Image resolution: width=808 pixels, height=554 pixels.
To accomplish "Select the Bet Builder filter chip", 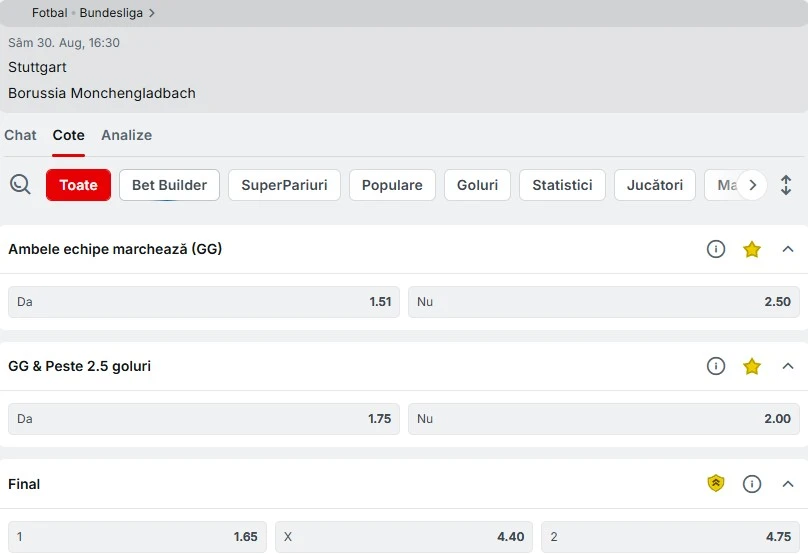I will 169,185.
